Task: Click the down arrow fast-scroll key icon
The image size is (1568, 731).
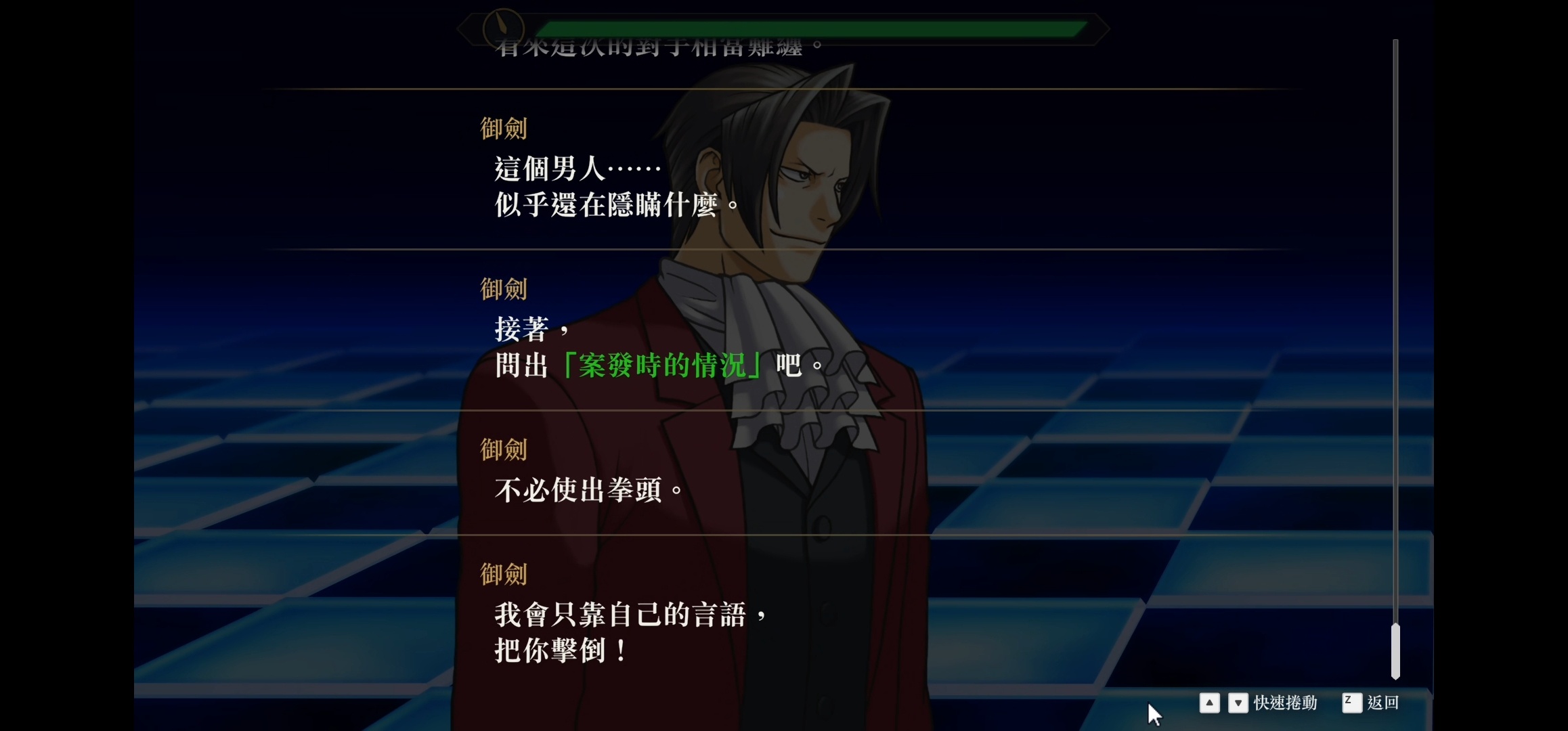Action: [1238, 703]
